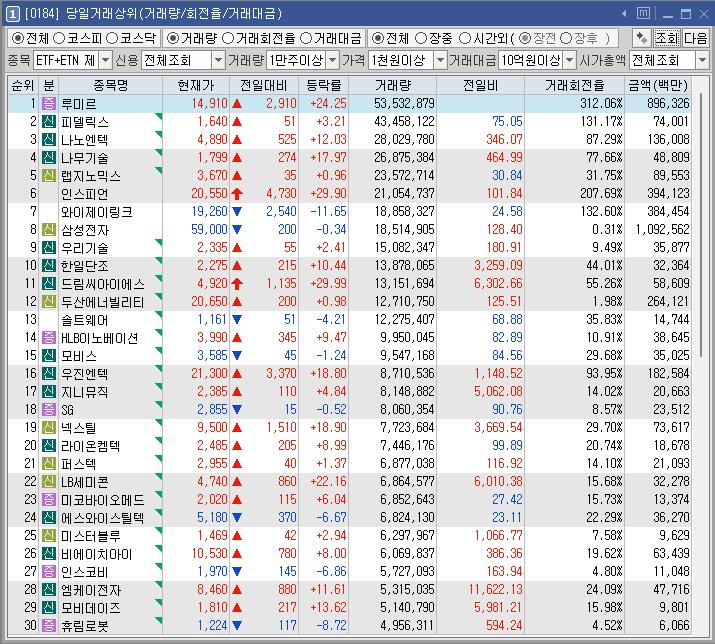Image resolution: width=715 pixels, height=644 pixels.
Task: Click the down triangle icon for 와이제이링크
Action: tap(237, 212)
